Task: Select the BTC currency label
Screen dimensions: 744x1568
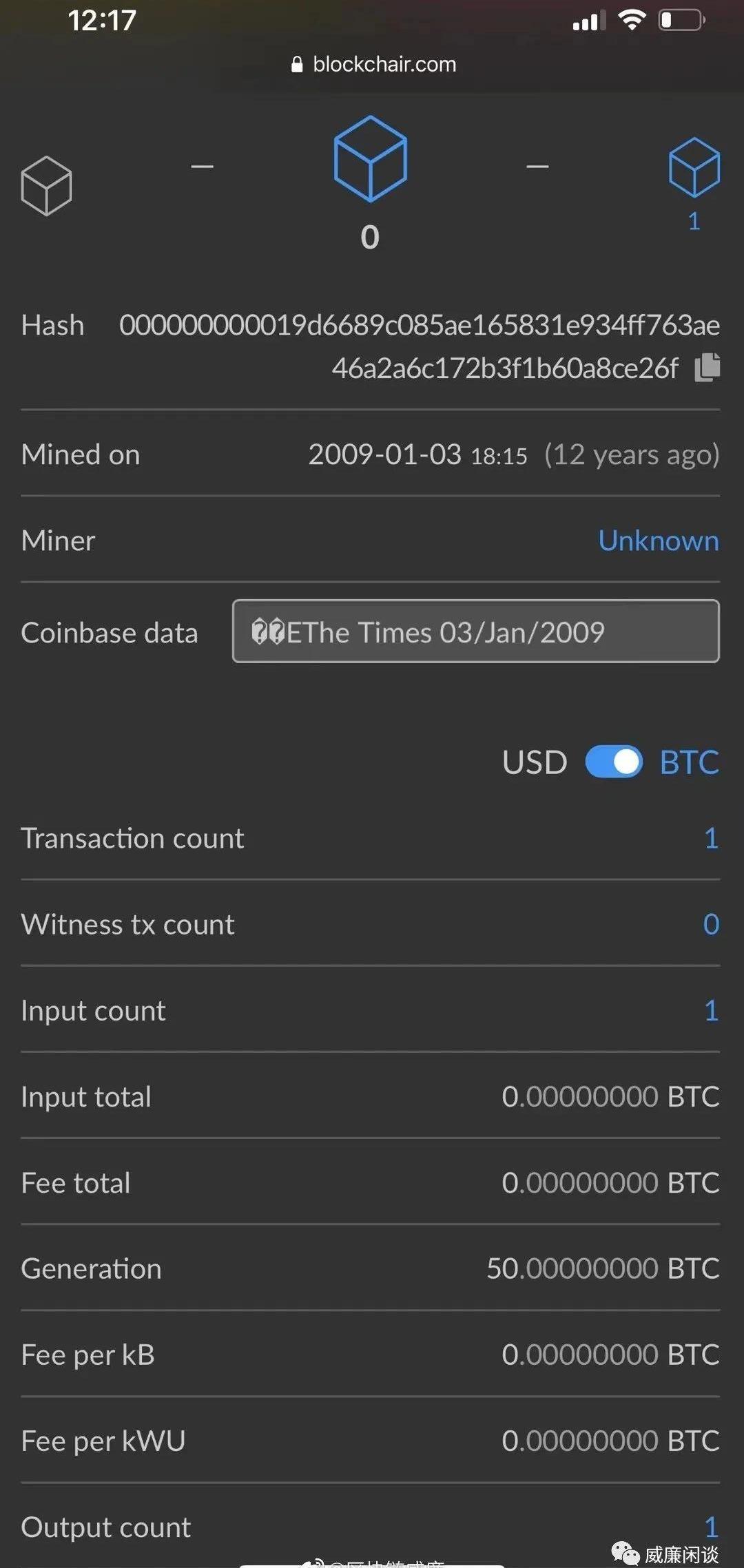Action: pyautogui.click(x=689, y=762)
